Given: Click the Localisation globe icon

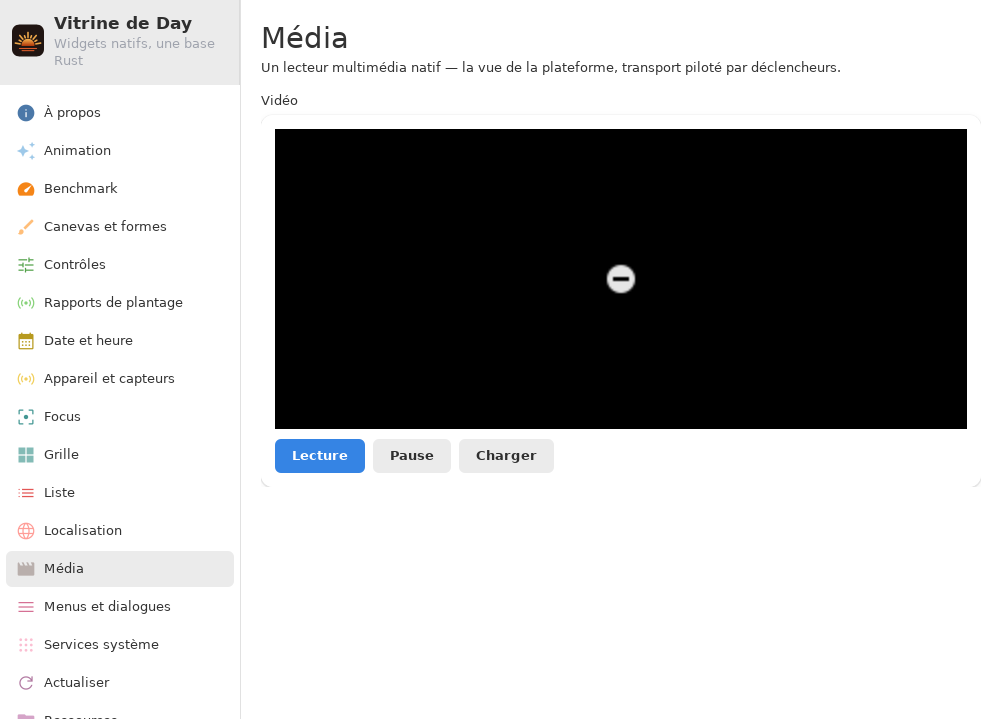Looking at the screenshot, I should click(26, 531).
